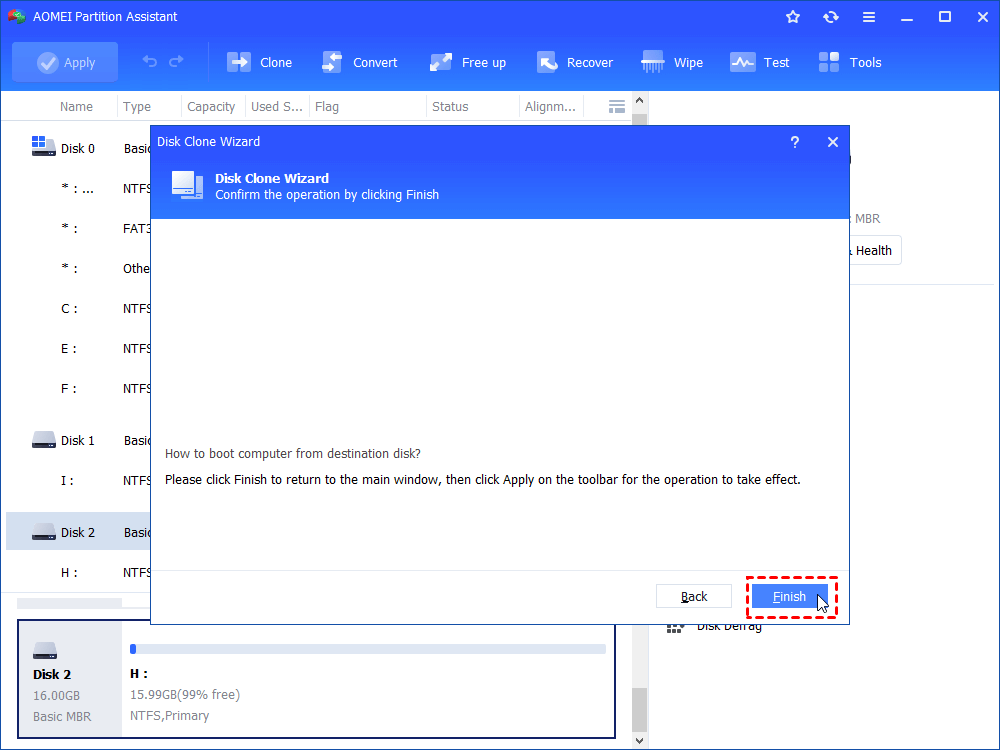Screen dimensions: 1000x750
Task: Click the Disk 0 Windows disk icon
Action: coord(43,146)
